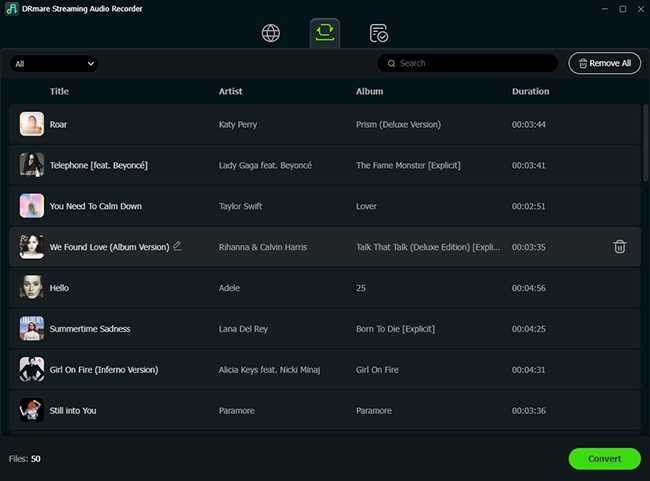Image resolution: width=650 pixels, height=481 pixels.
Task: Click artist Rihanna & Calvin Harris
Action: [x=263, y=247]
